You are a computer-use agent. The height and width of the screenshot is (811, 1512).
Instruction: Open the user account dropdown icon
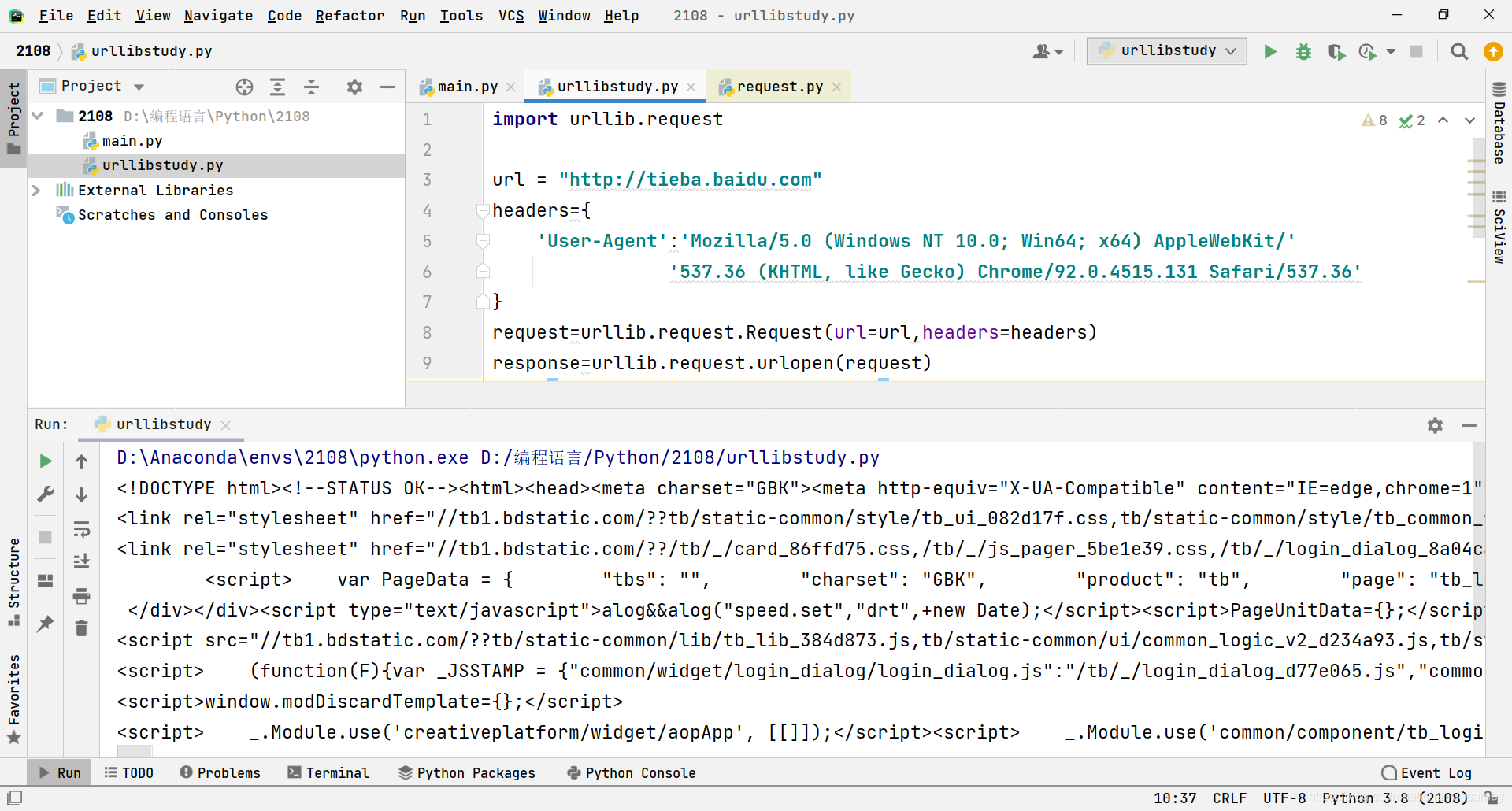[1047, 51]
